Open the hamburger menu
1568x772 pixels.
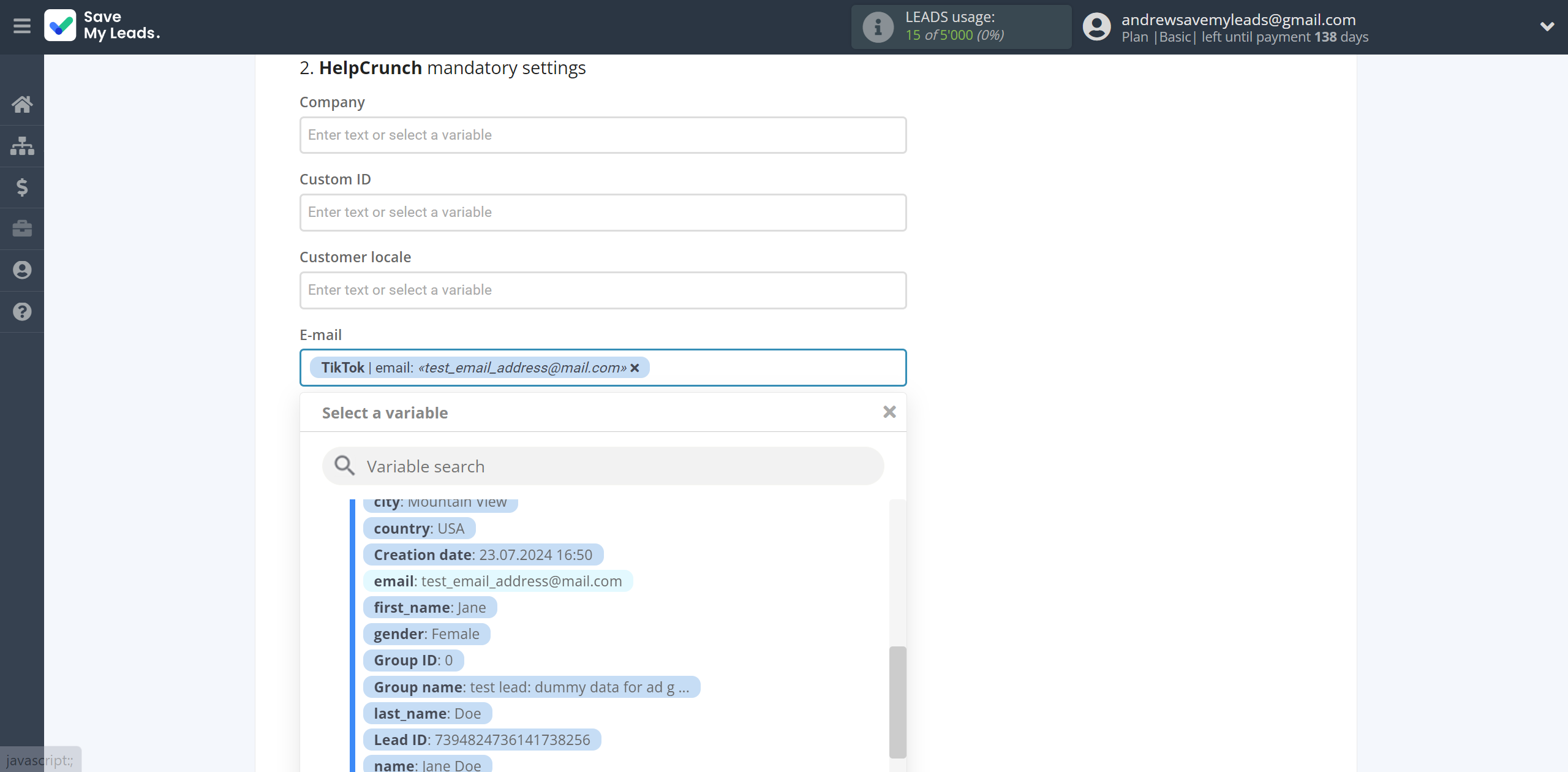click(22, 26)
